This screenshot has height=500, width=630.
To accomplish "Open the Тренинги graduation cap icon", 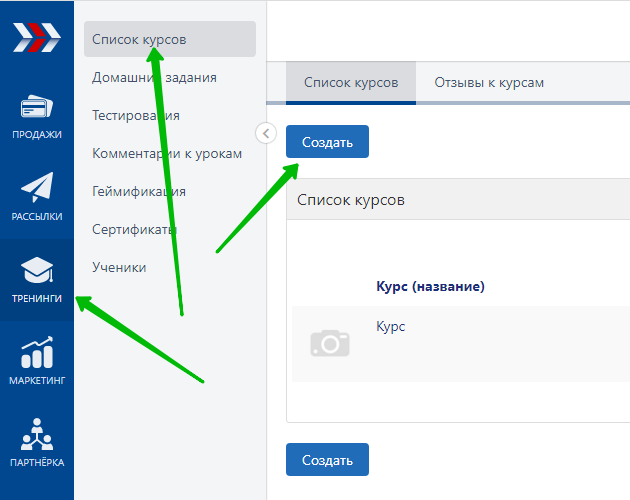I will tap(37, 271).
